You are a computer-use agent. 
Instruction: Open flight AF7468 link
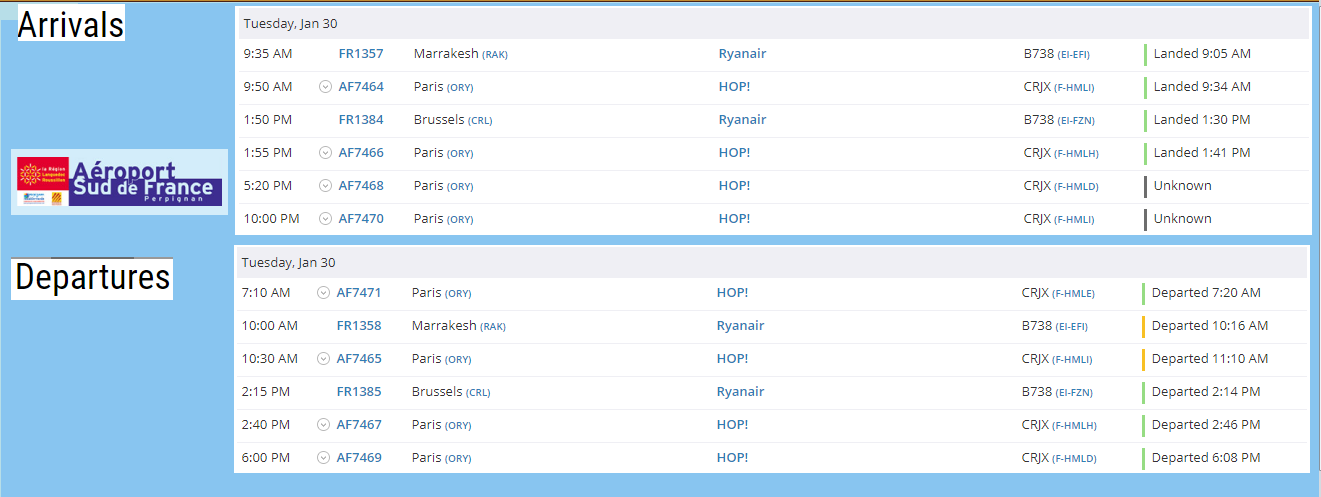point(361,186)
